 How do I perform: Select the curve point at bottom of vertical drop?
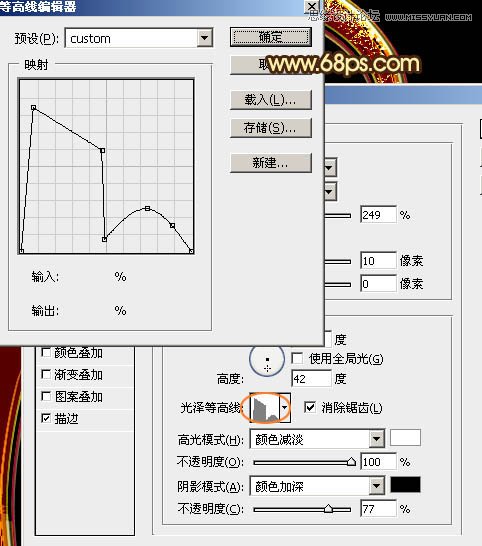coord(104,239)
